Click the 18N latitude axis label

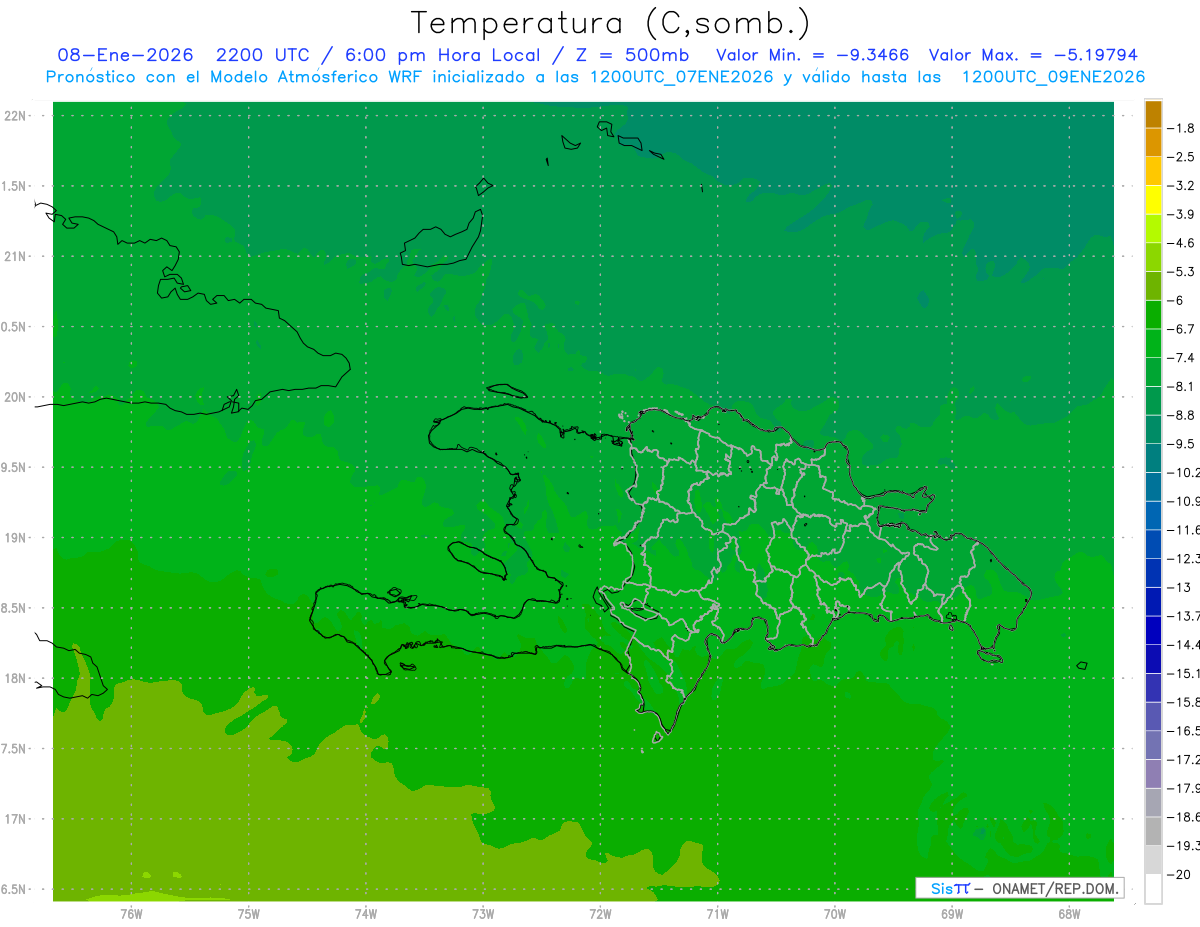[x=15, y=679]
